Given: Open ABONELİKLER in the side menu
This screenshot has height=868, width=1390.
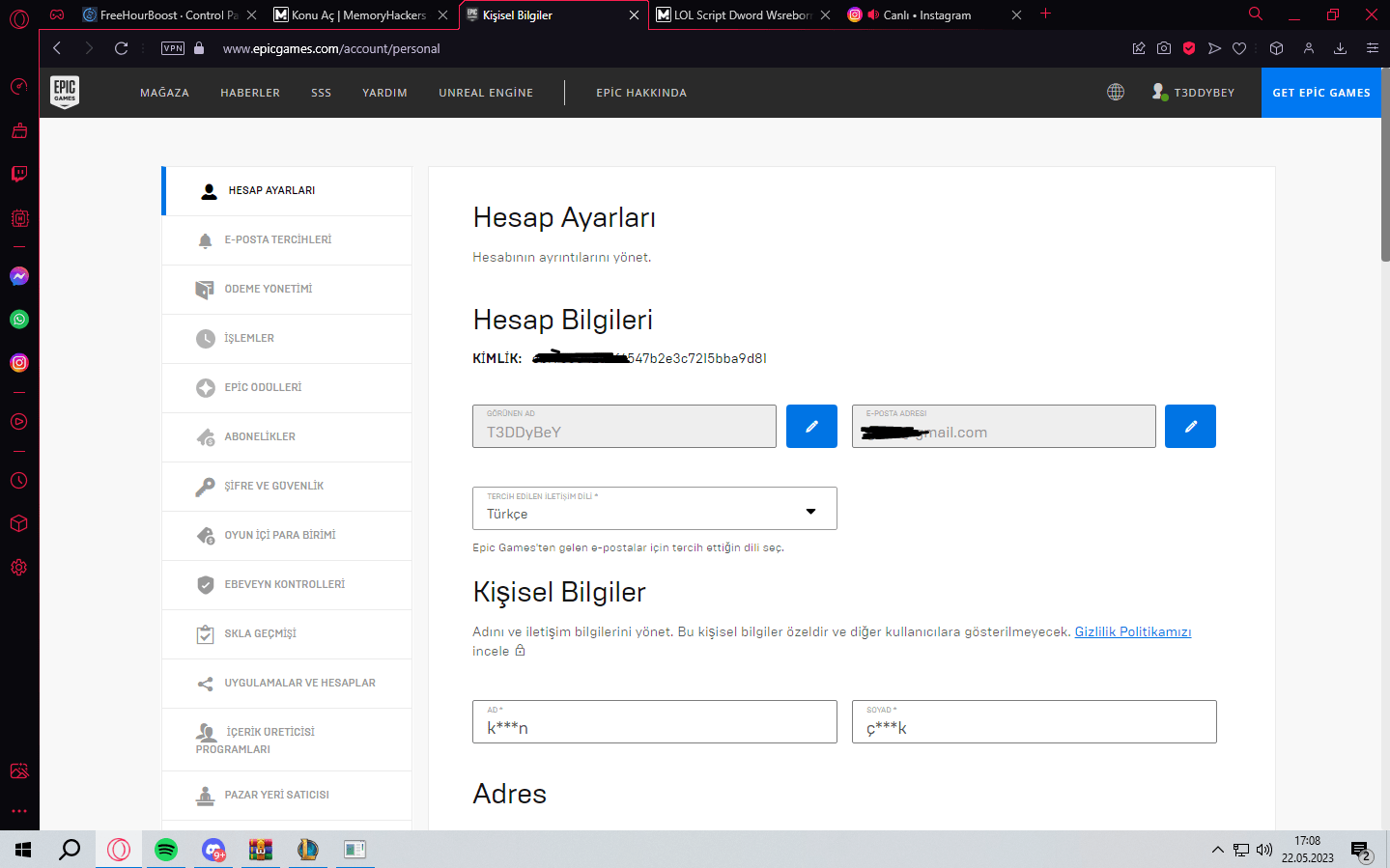Looking at the screenshot, I should pos(287,437).
